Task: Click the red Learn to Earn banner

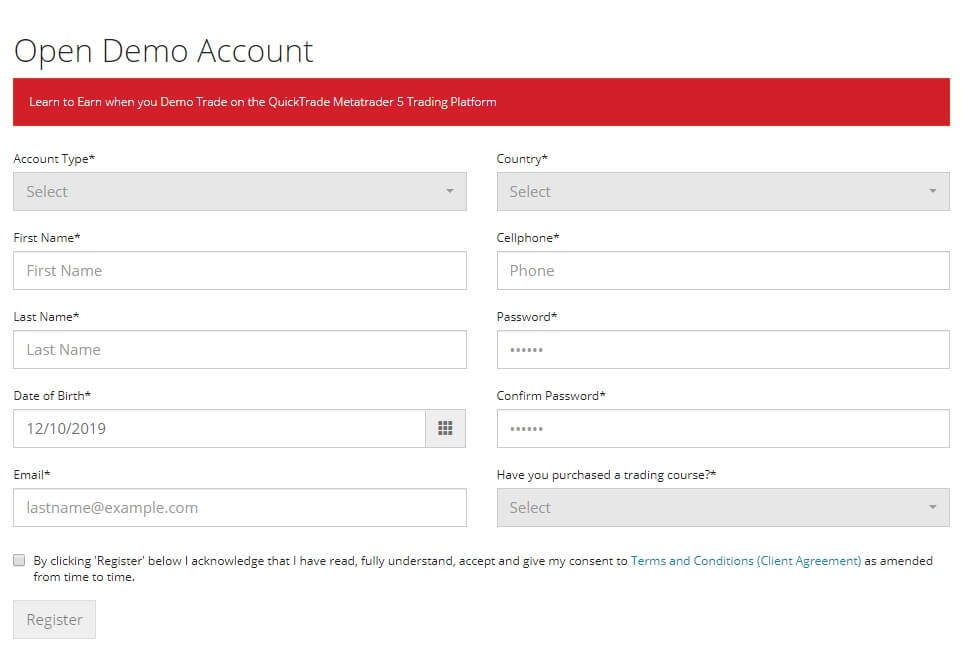Action: [482, 102]
